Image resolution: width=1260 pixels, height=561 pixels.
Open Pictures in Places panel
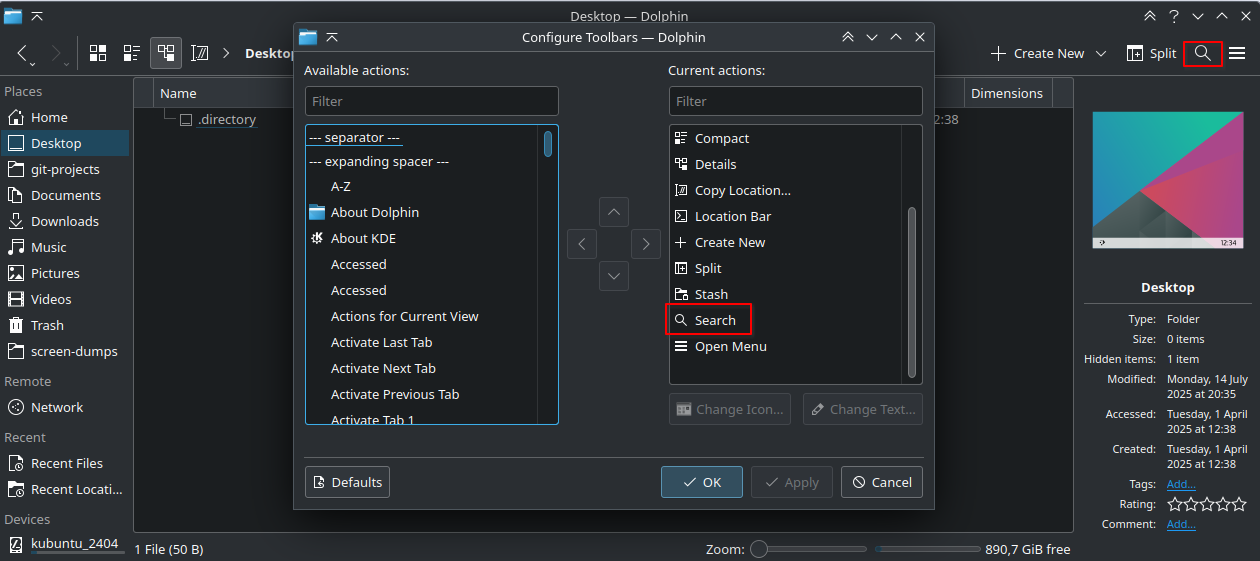click(65, 273)
